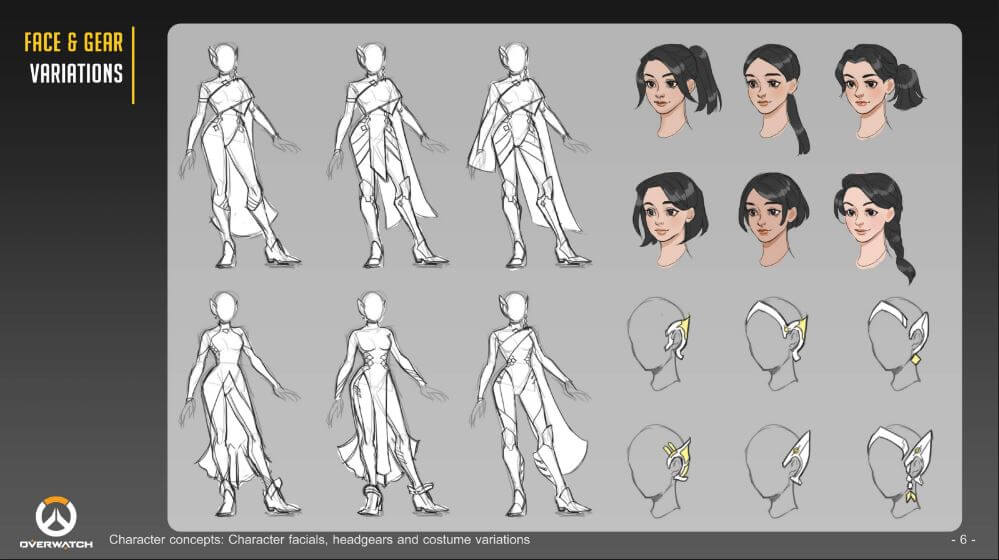This screenshot has height=560, width=999.
Task: Choose the costume with striped tabard panel and cape
Action: coord(389,156)
